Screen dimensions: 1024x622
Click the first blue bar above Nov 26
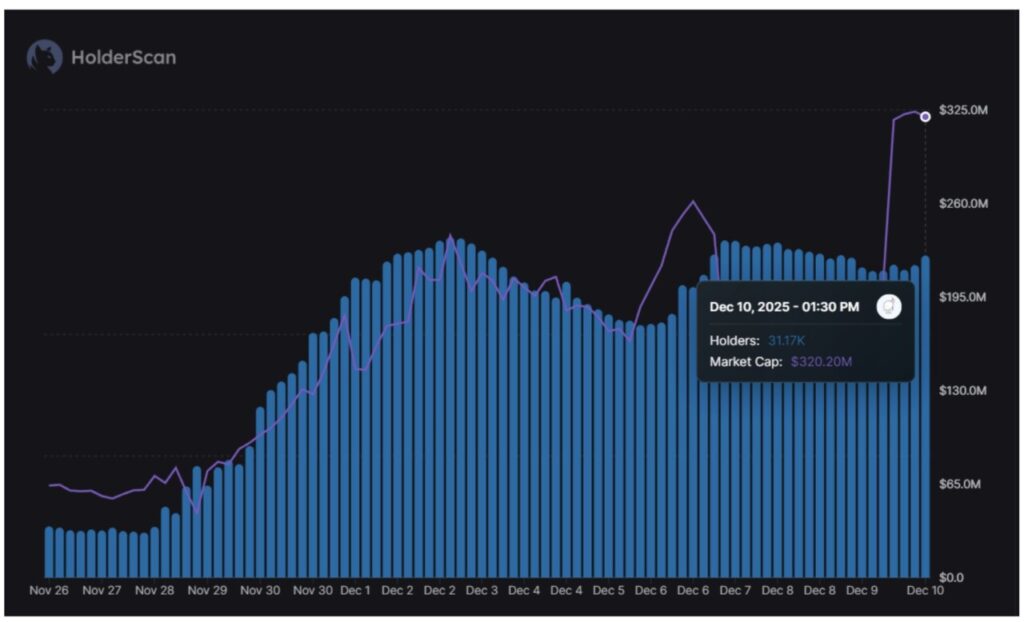[x=49, y=551]
